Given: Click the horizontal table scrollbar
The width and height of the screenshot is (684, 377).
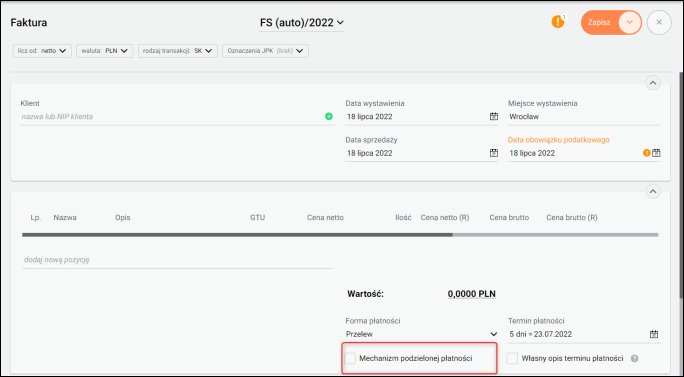Looking at the screenshot, I should click(x=237, y=235).
